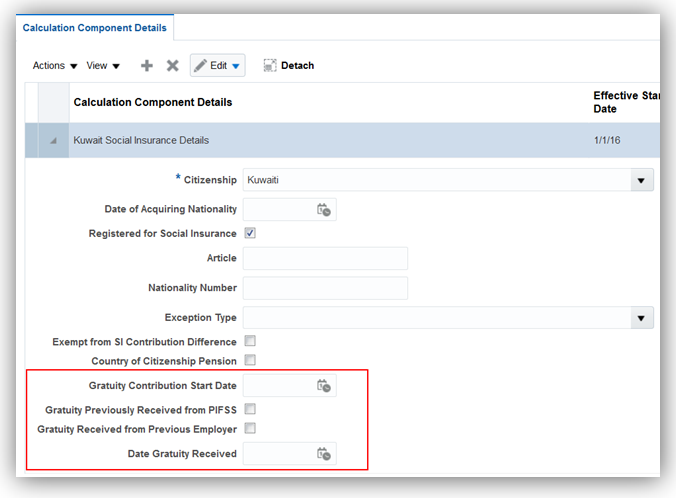676x498 pixels.
Task: Click the Calculation Component Details column header
Action: tap(153, 102)
